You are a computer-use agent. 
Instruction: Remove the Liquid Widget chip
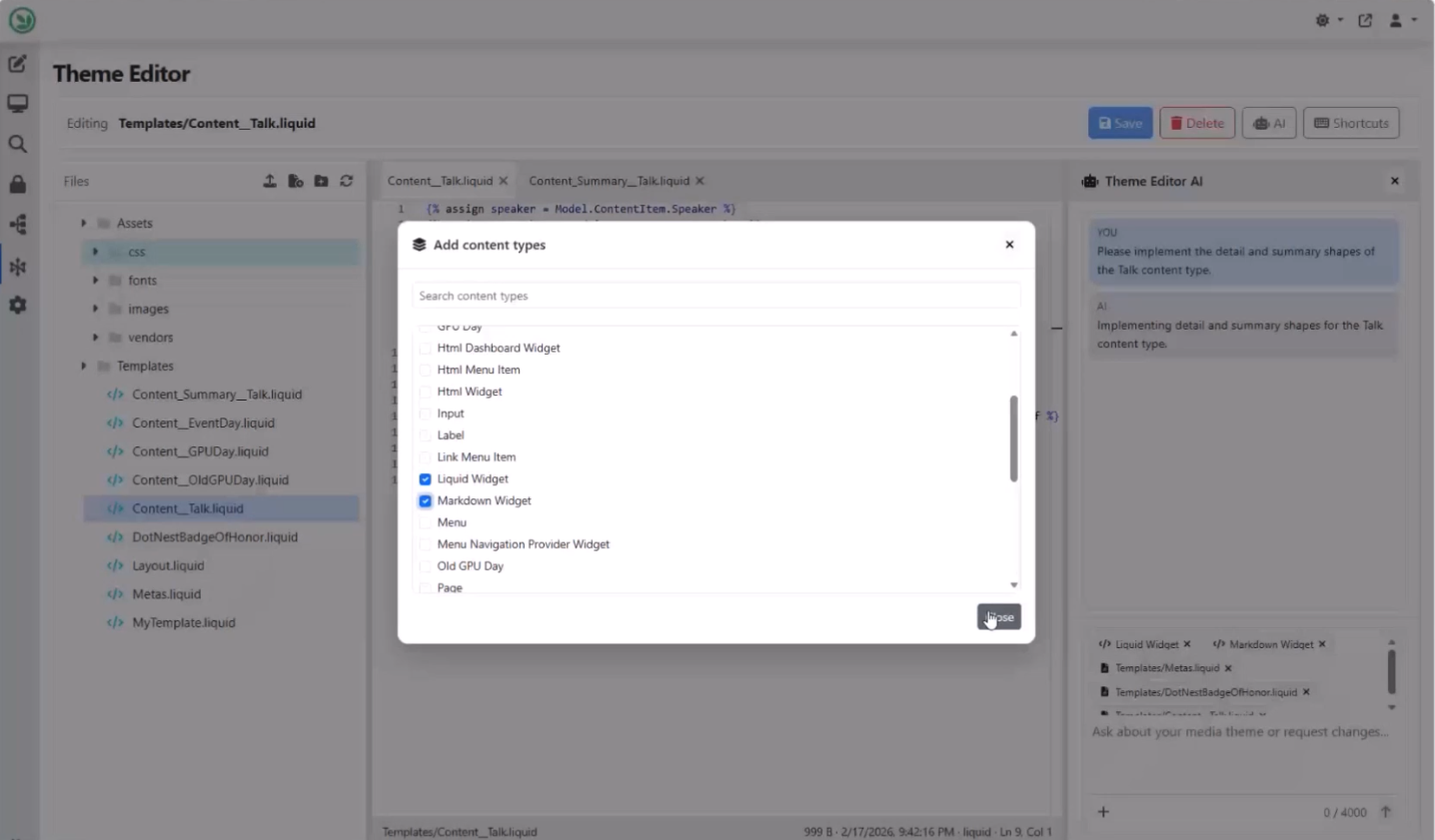[x=1187, y=644]
